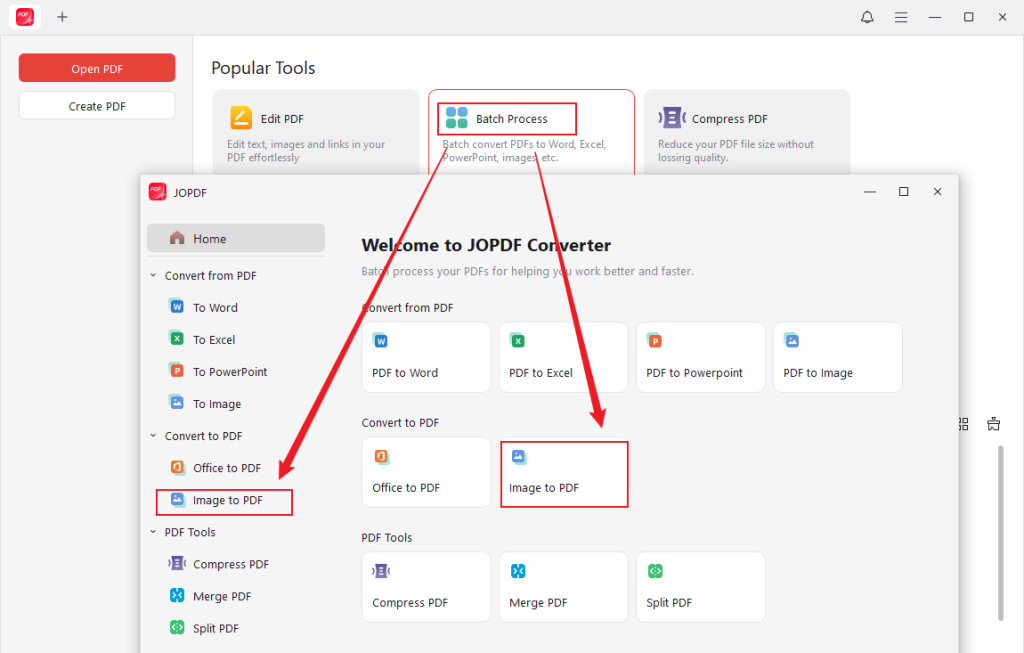
Task: Select the PDF to Word tool icon
Action: pos(379,340)
